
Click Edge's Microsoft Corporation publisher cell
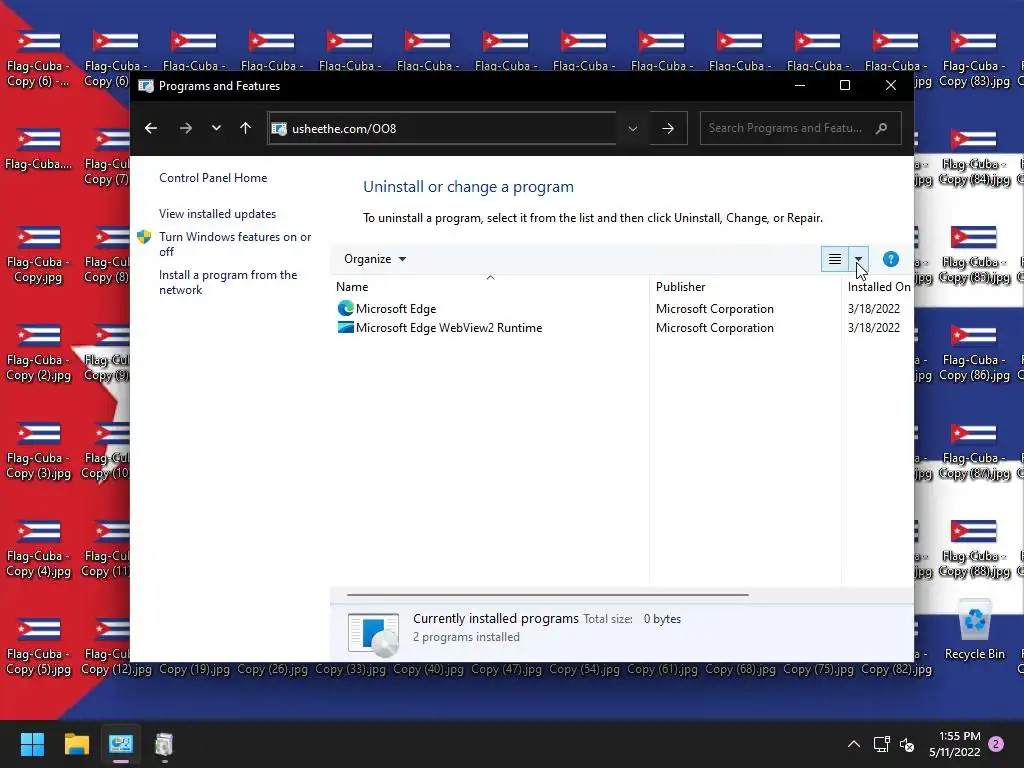714,308
